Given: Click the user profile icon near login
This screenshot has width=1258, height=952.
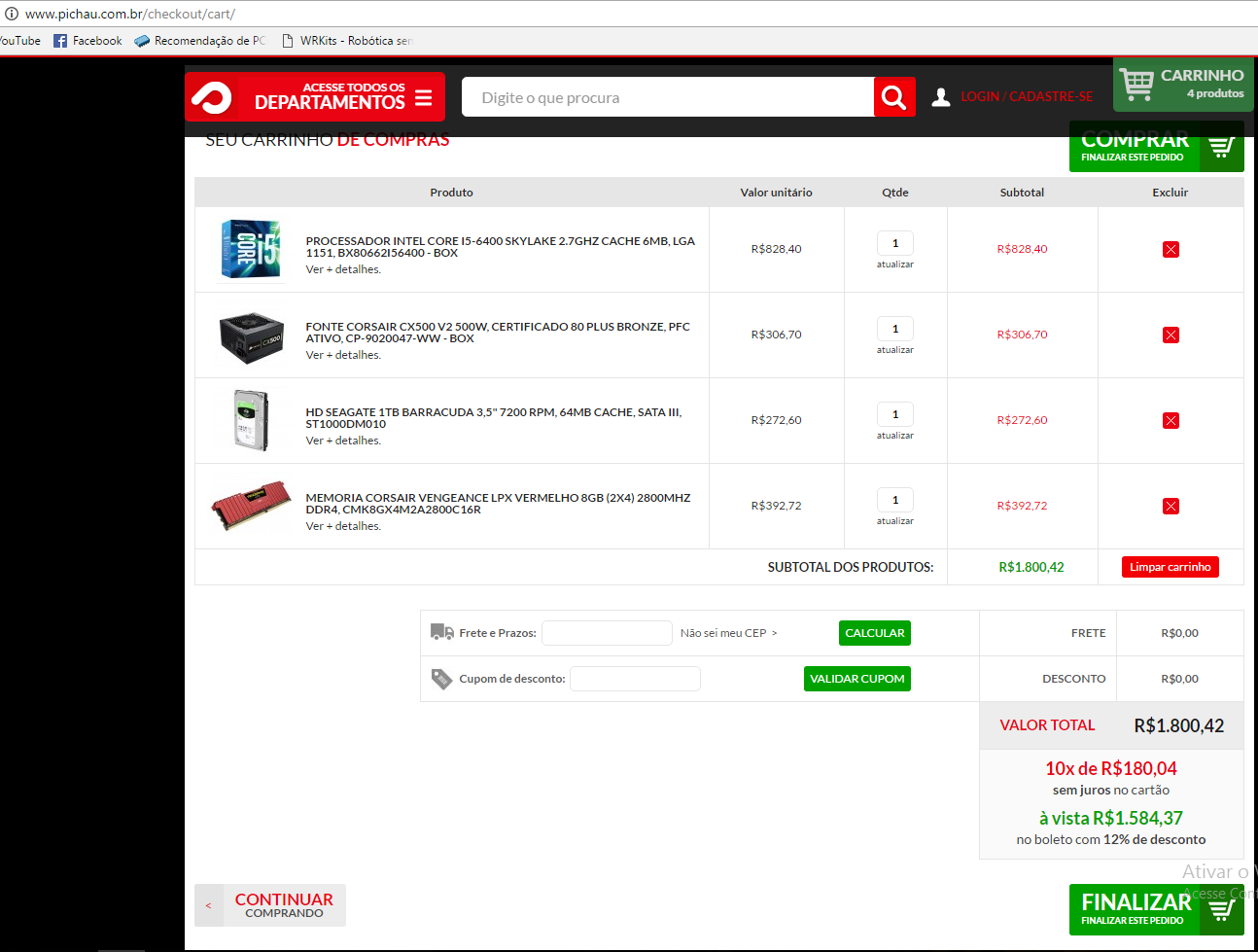Looking at the screenshot, I should point(941,97).
